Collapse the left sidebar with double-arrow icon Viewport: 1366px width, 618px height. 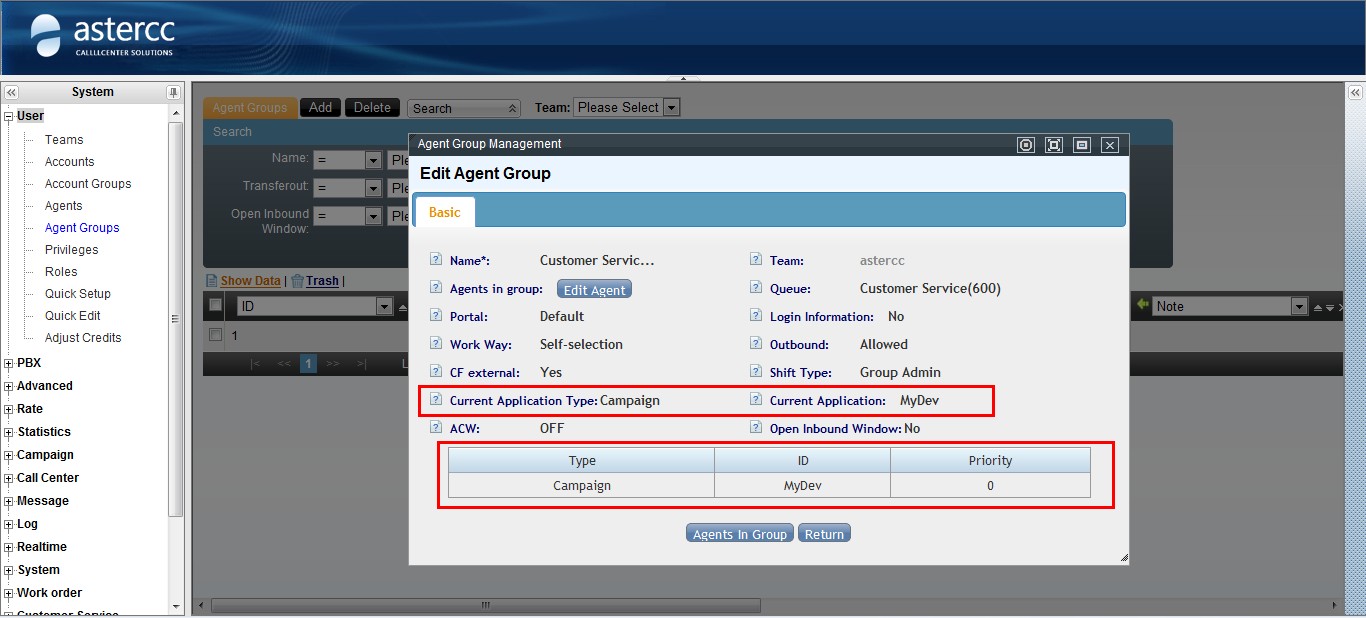[11, 92]
